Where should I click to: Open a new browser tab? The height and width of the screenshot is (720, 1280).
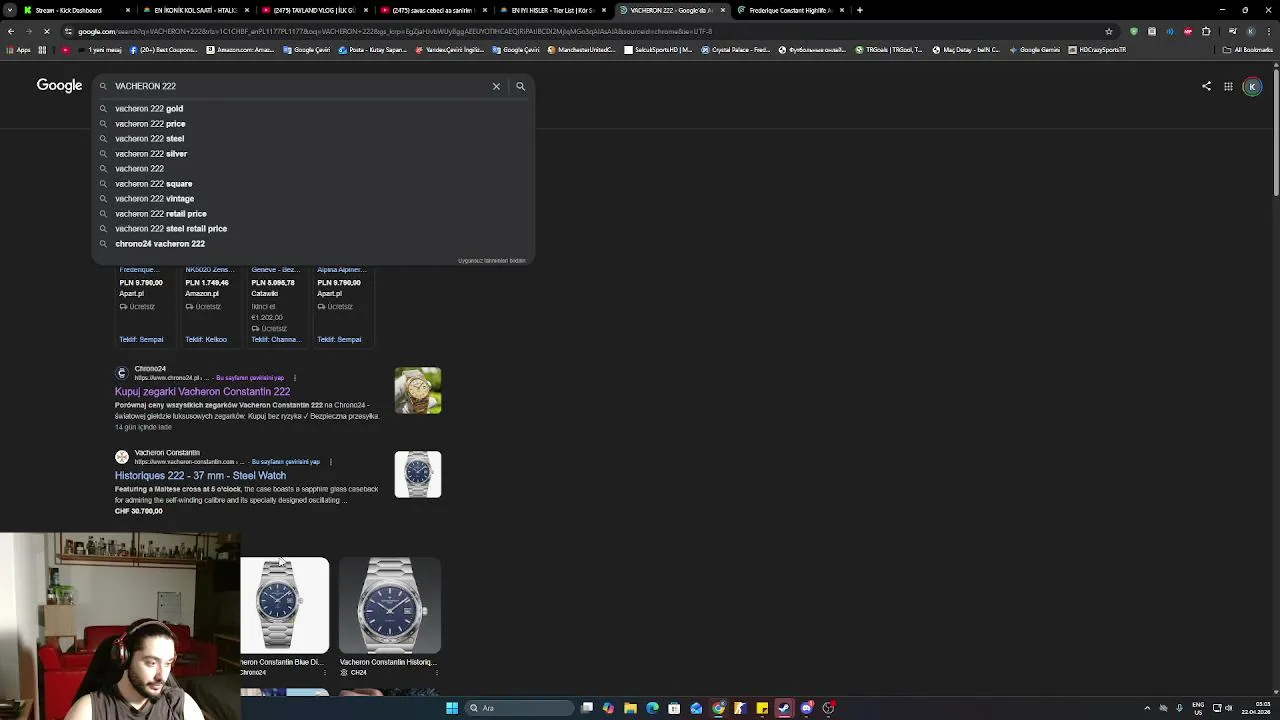860,10
